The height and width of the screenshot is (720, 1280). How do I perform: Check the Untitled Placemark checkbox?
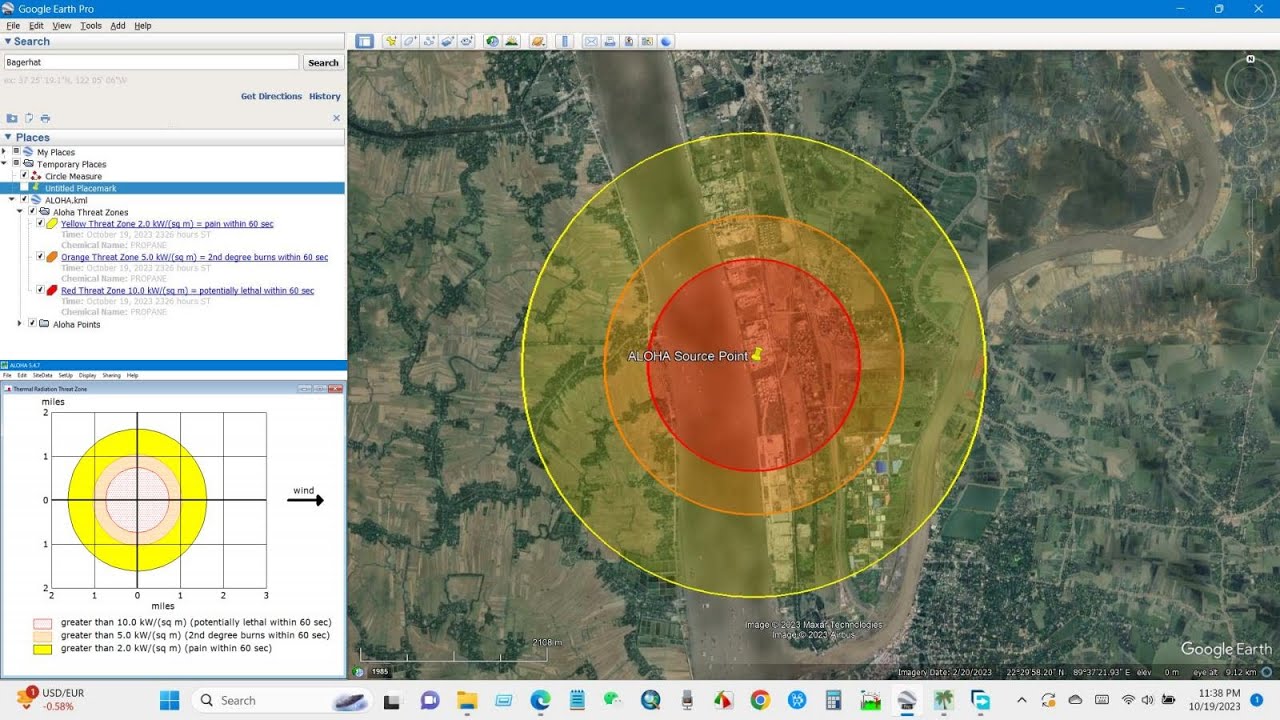(24, 187)
